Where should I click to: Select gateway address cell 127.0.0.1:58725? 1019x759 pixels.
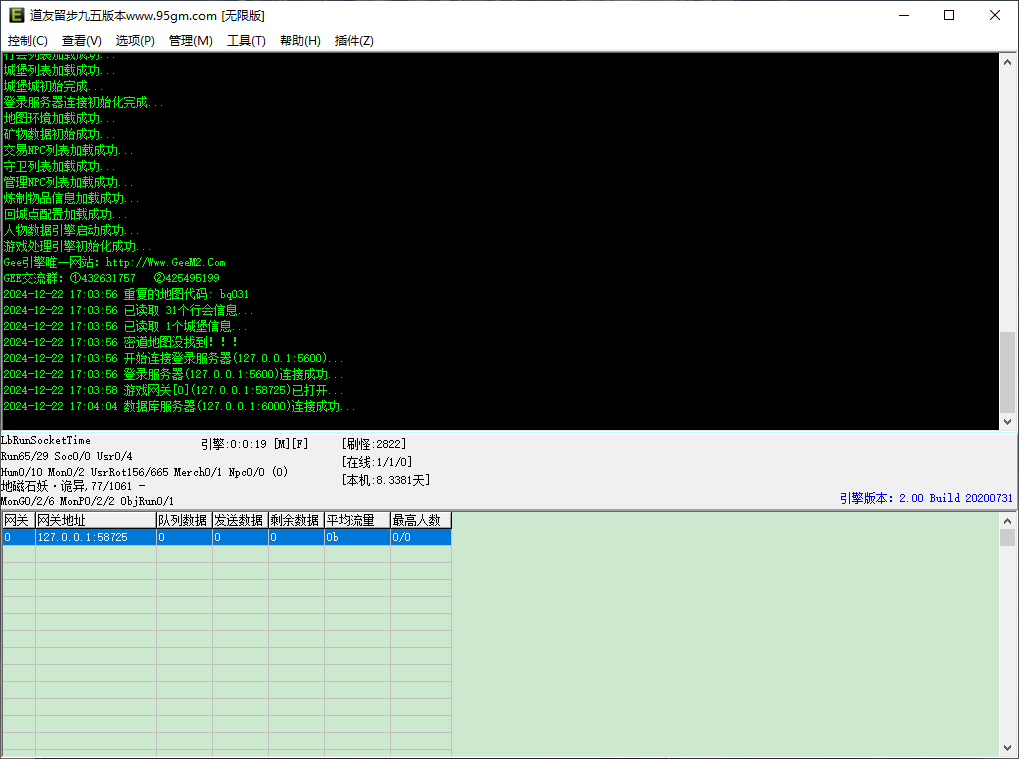(x=96, y=537)
